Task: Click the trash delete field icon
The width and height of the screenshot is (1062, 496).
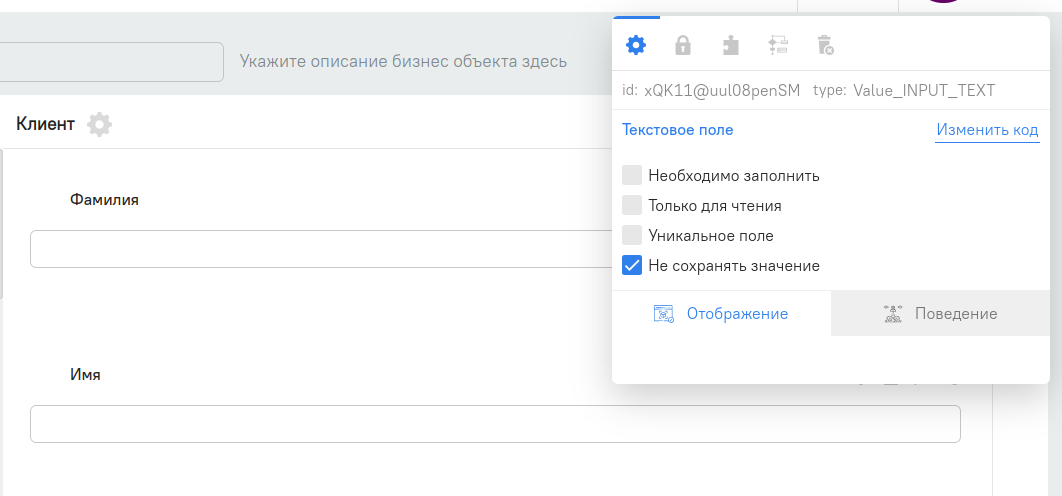Action: [x=825, y=45]
